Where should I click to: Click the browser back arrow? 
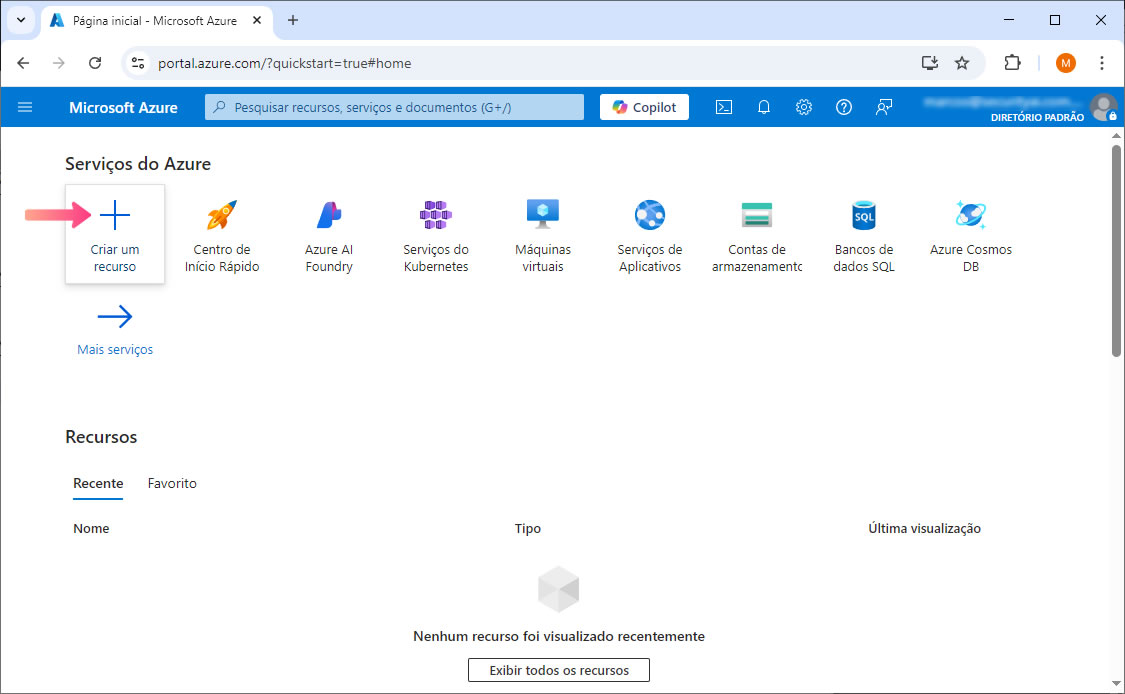coord(23,63)
